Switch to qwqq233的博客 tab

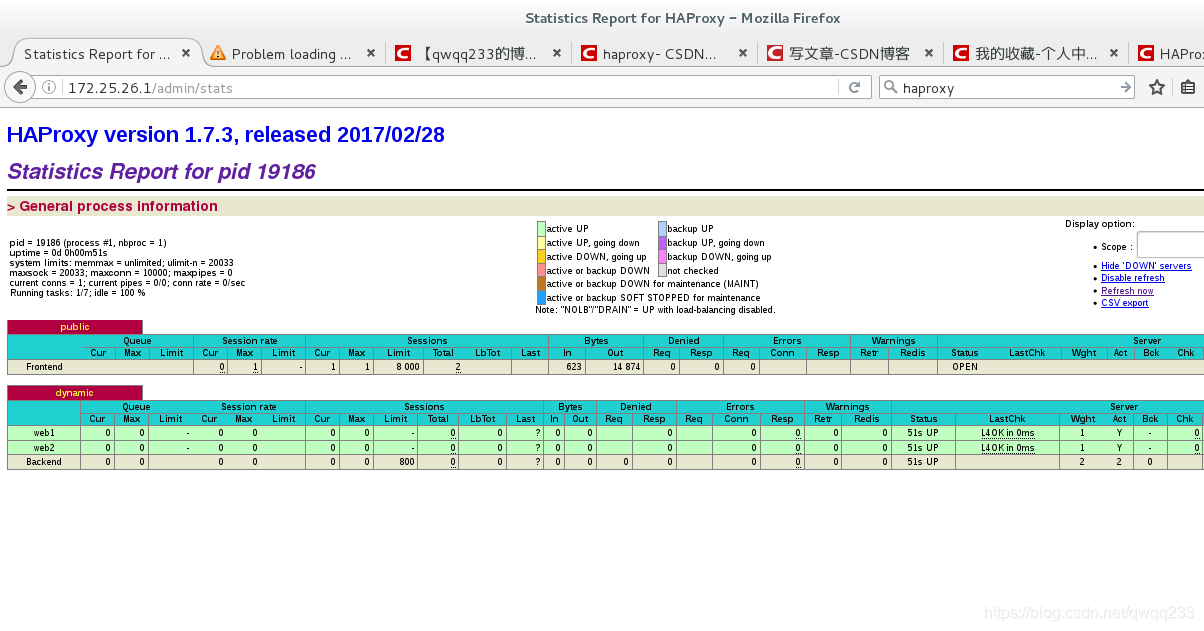[480, 54]
